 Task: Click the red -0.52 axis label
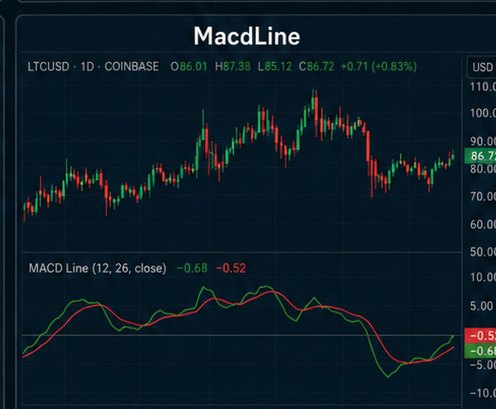point(480,336)
